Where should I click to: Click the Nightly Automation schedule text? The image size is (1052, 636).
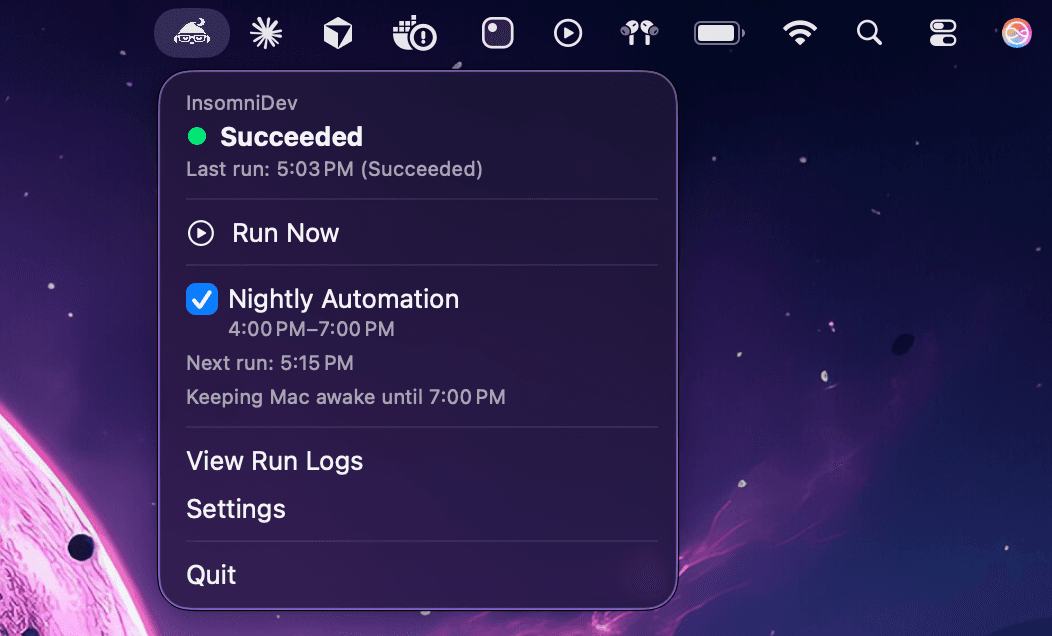tap(310, 329)
